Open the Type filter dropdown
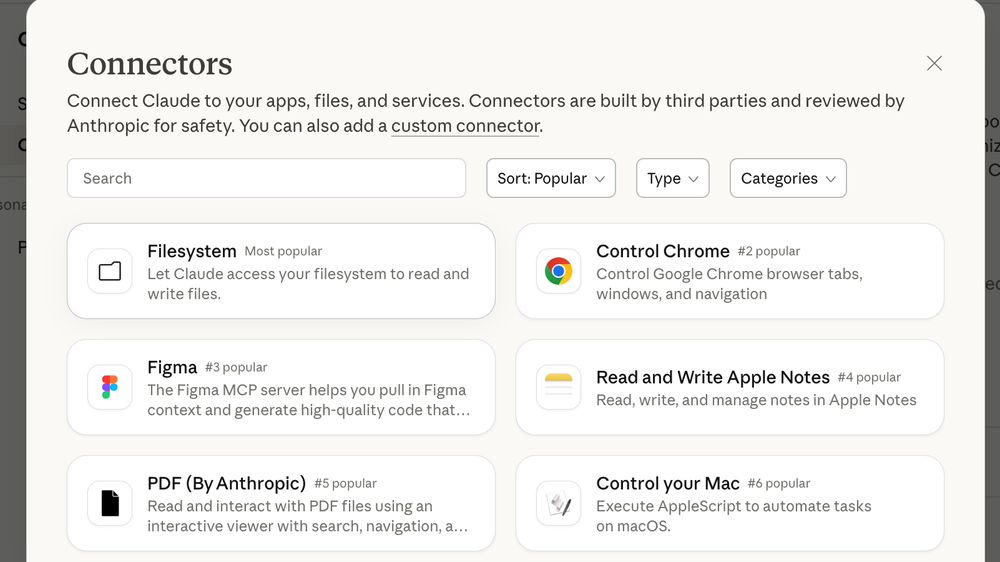This screenshot has width=1000, height=562. (x=673, y=178)
